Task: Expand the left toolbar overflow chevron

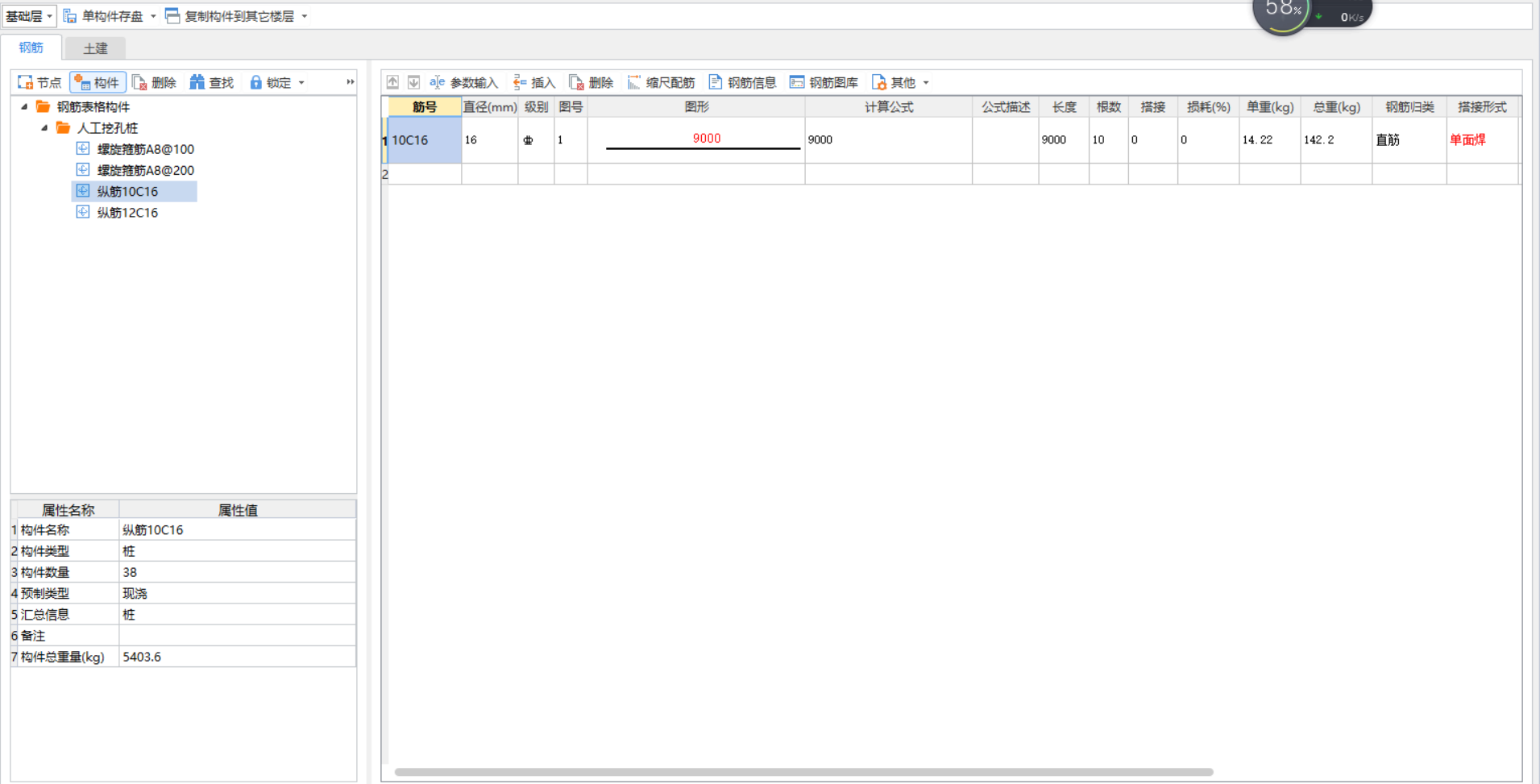Action: pos(350,82)
